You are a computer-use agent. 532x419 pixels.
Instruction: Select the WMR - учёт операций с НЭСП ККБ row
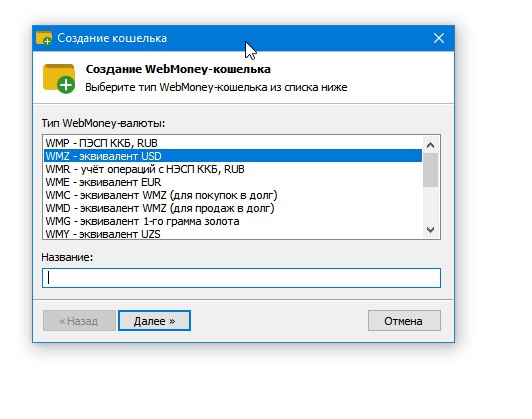(x=233, y=169)
